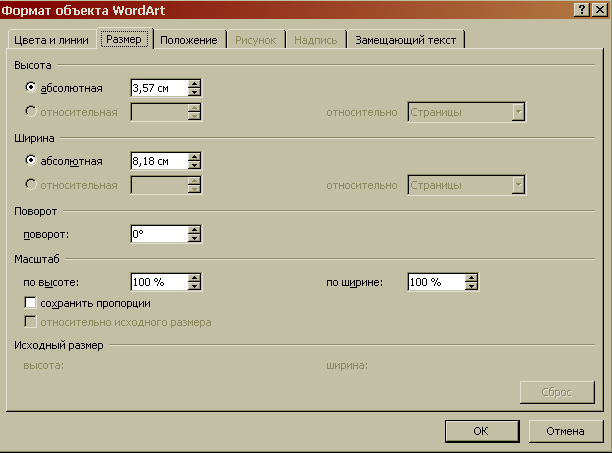The height and width of the screenshot is (453, 612).
Task: Open the dialog help question mark button
Action: coord(582,9)
